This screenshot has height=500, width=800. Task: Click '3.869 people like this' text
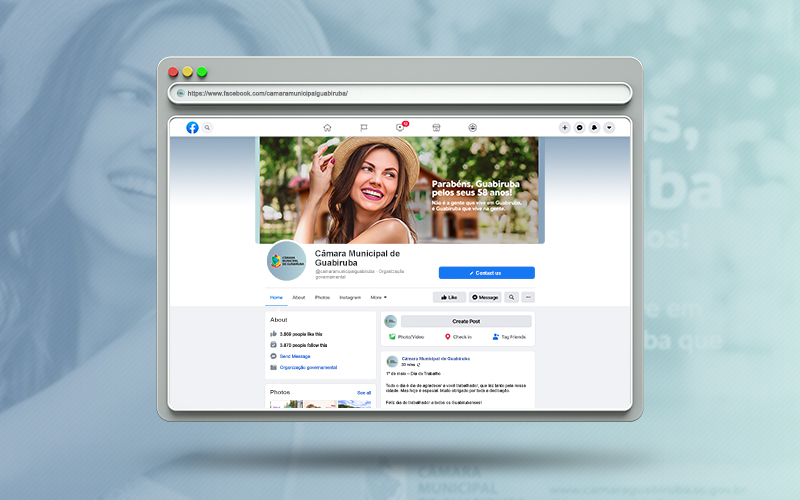(301, 334)
